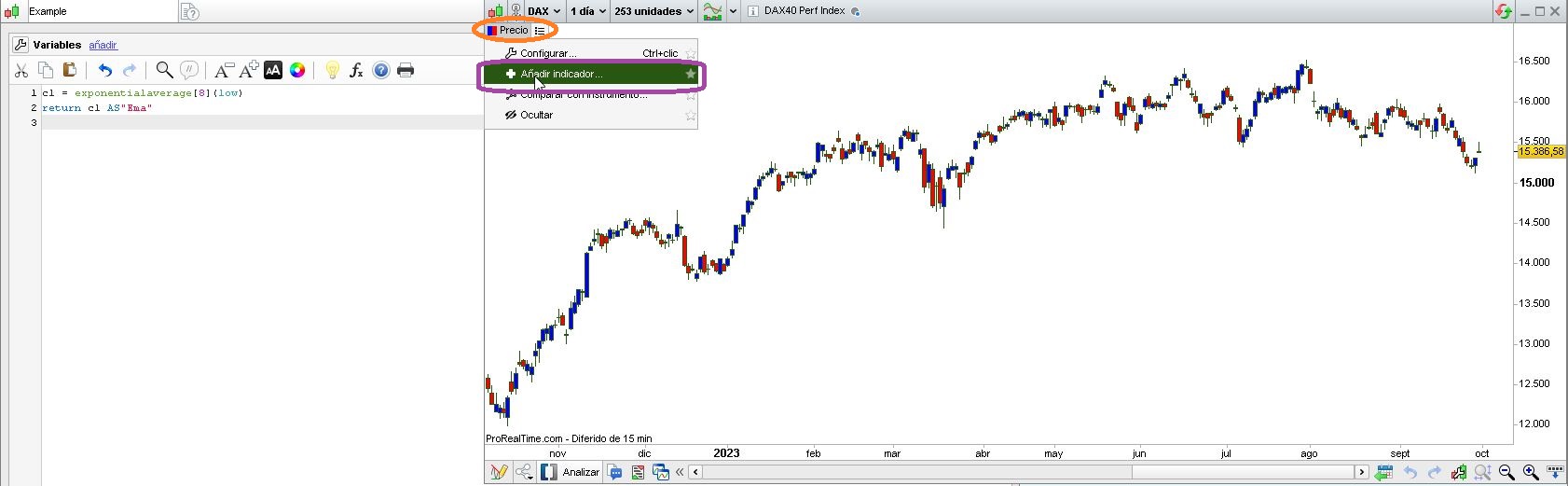Click the dark AA font style icon

[x=273, y=70]
